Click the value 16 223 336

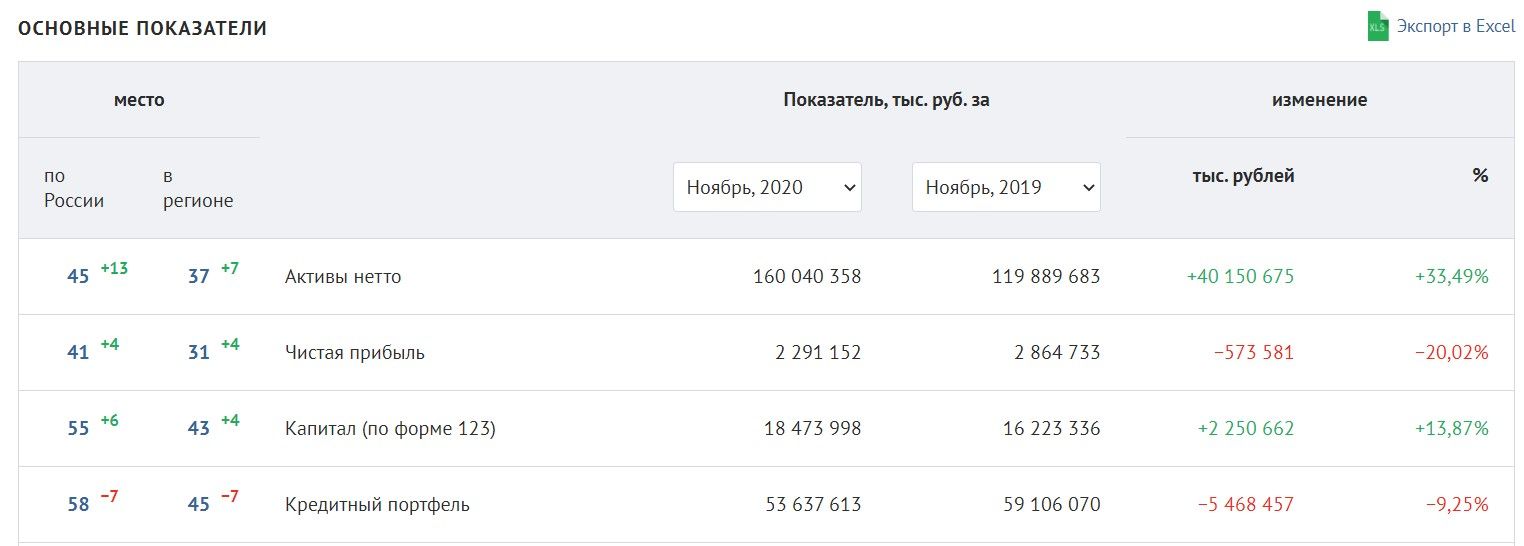[1052, 429]
